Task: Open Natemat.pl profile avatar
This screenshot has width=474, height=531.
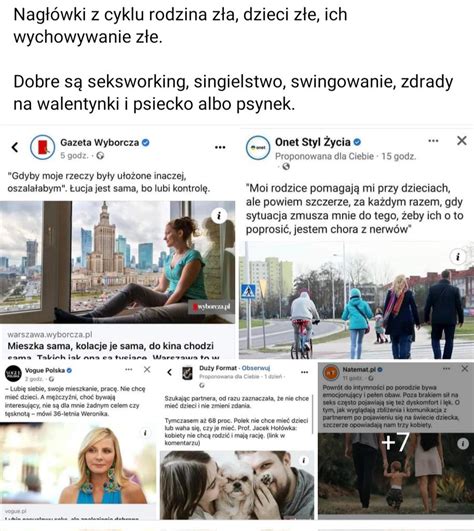Action: 331,373
